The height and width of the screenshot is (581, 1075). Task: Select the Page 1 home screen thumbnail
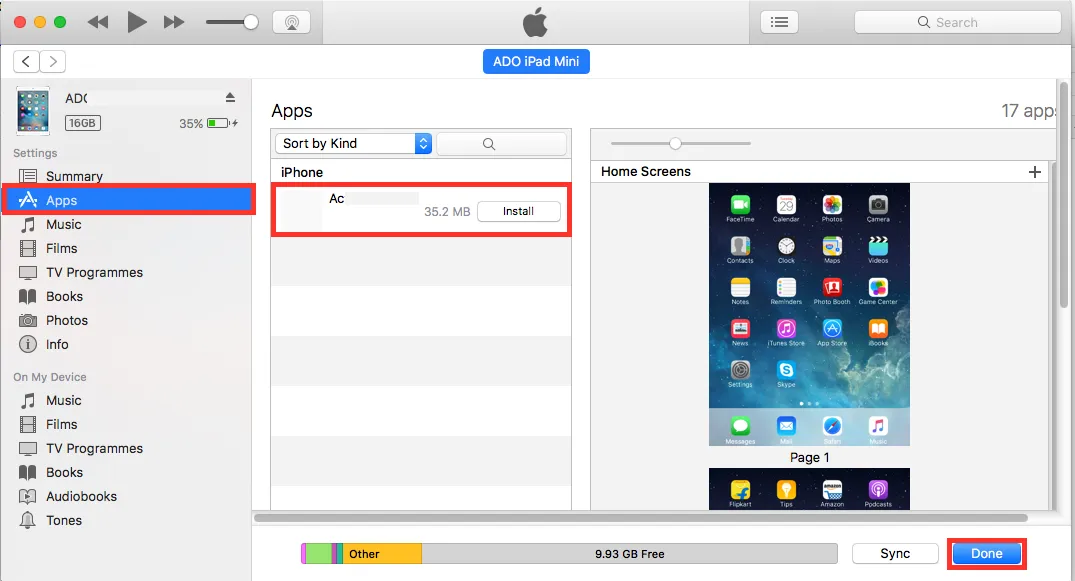pyautogui.click(x=809, y=314)
